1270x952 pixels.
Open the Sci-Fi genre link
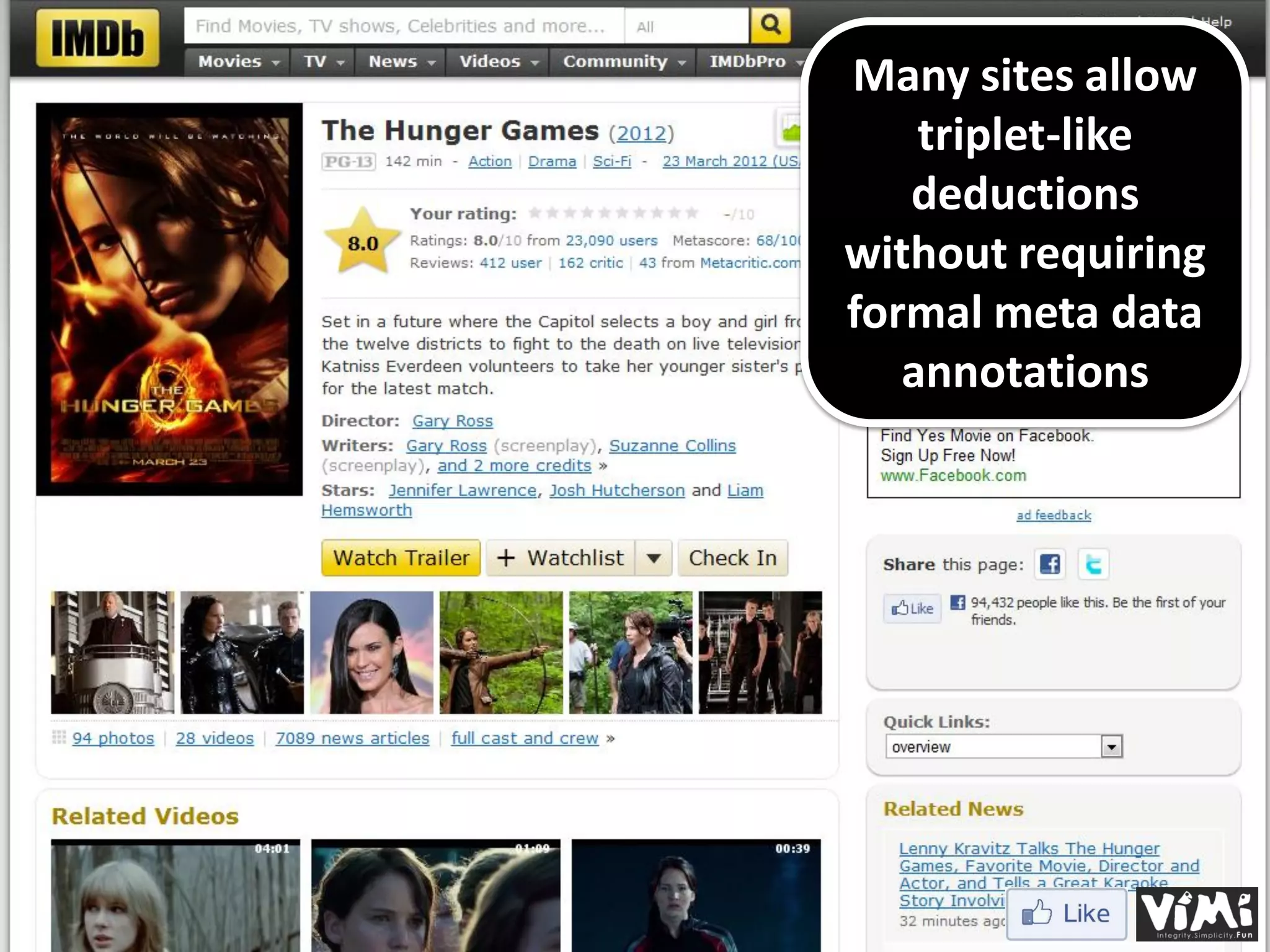click(x=612, y=161)
